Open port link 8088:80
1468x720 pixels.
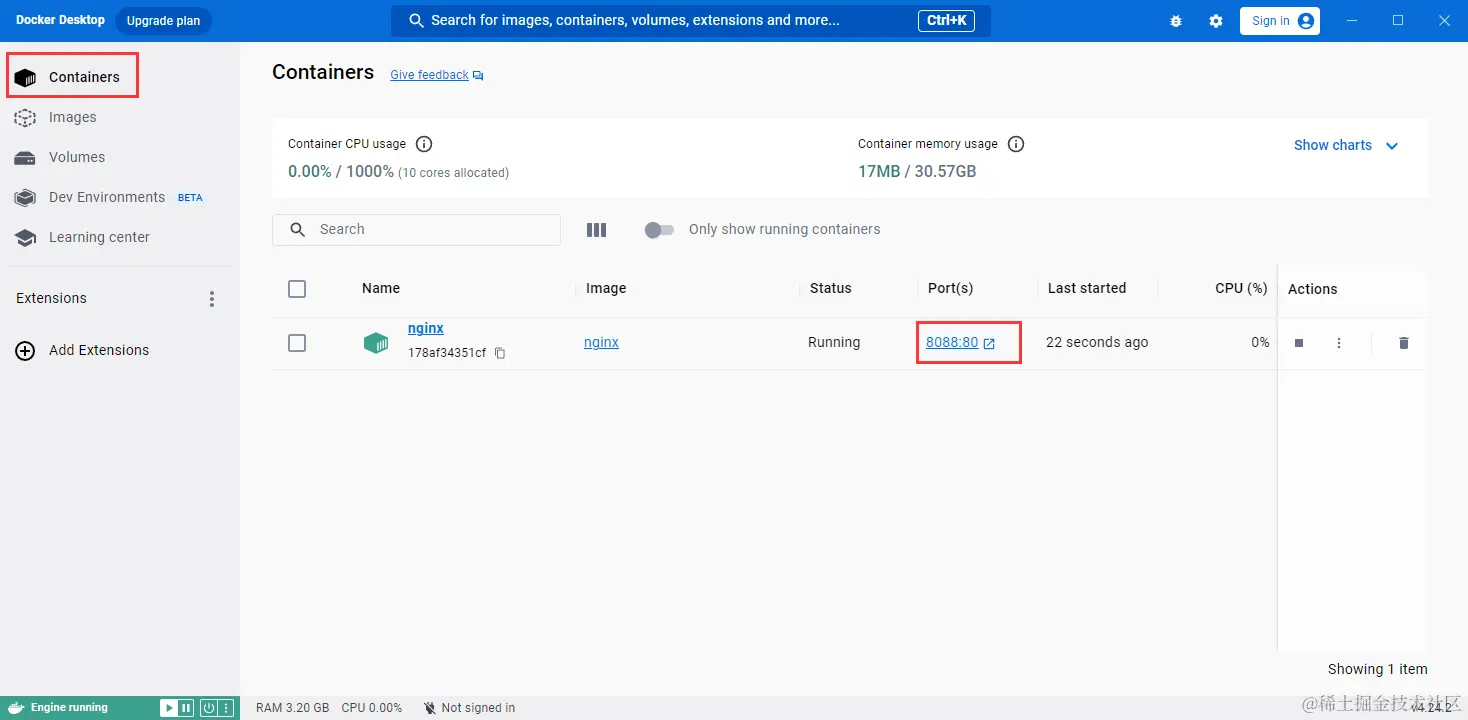(x=952, y=342)
